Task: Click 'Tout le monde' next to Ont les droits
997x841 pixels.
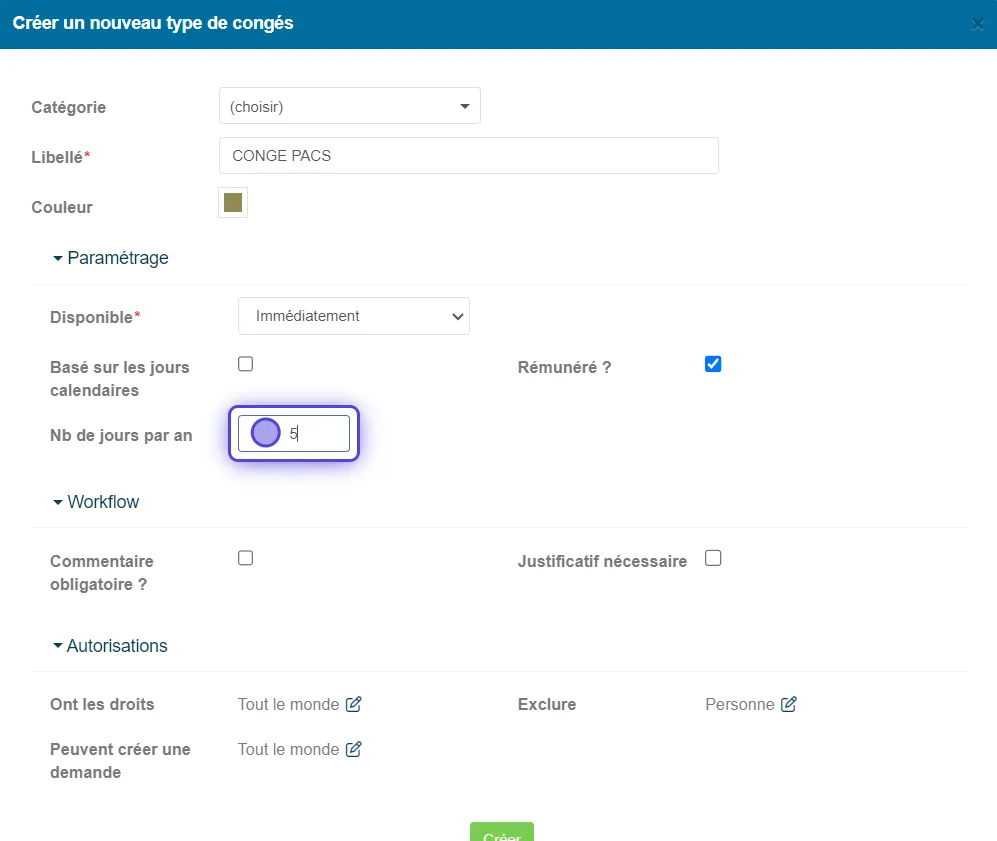Action: tap(288, 704)
